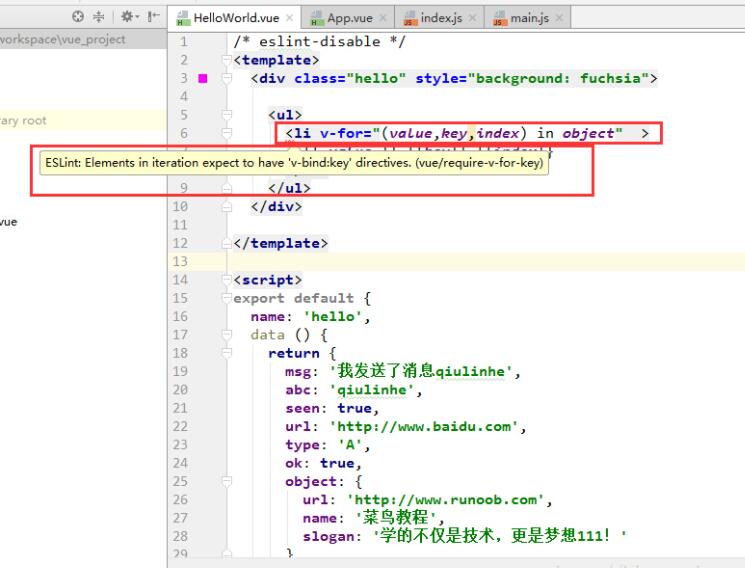
Task: Click the type: 'A' line
Action: pyautogui.click(x=327, y=445)
